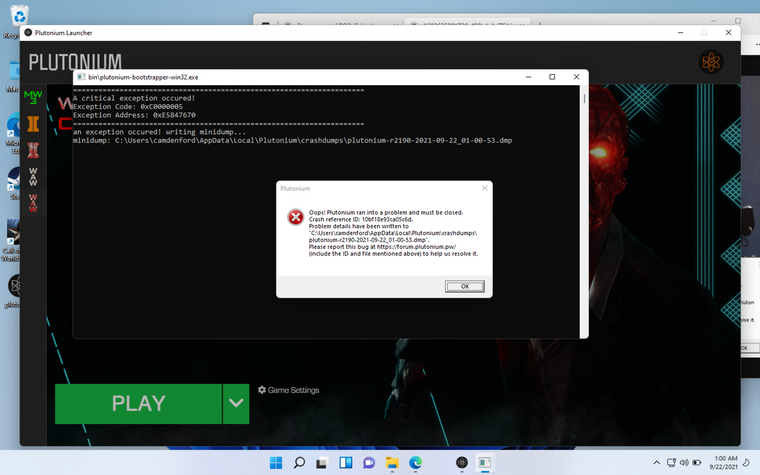Close the Plutonium error dialog

(x=484, y=188)
